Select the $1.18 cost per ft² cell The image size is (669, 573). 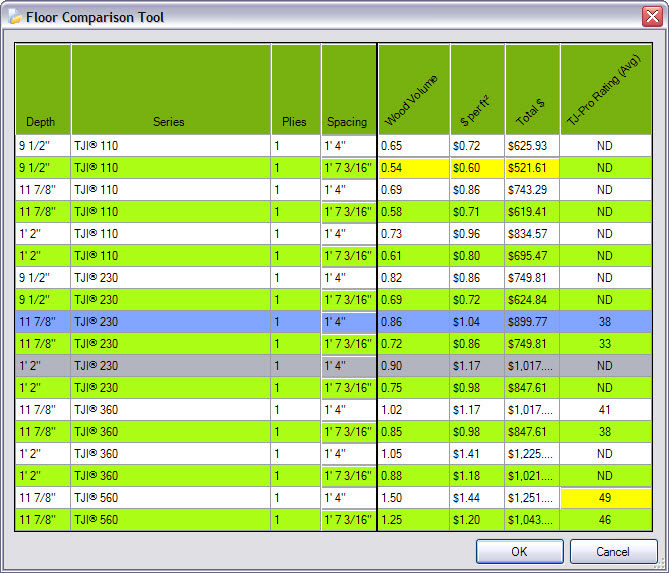click(477, 476)
